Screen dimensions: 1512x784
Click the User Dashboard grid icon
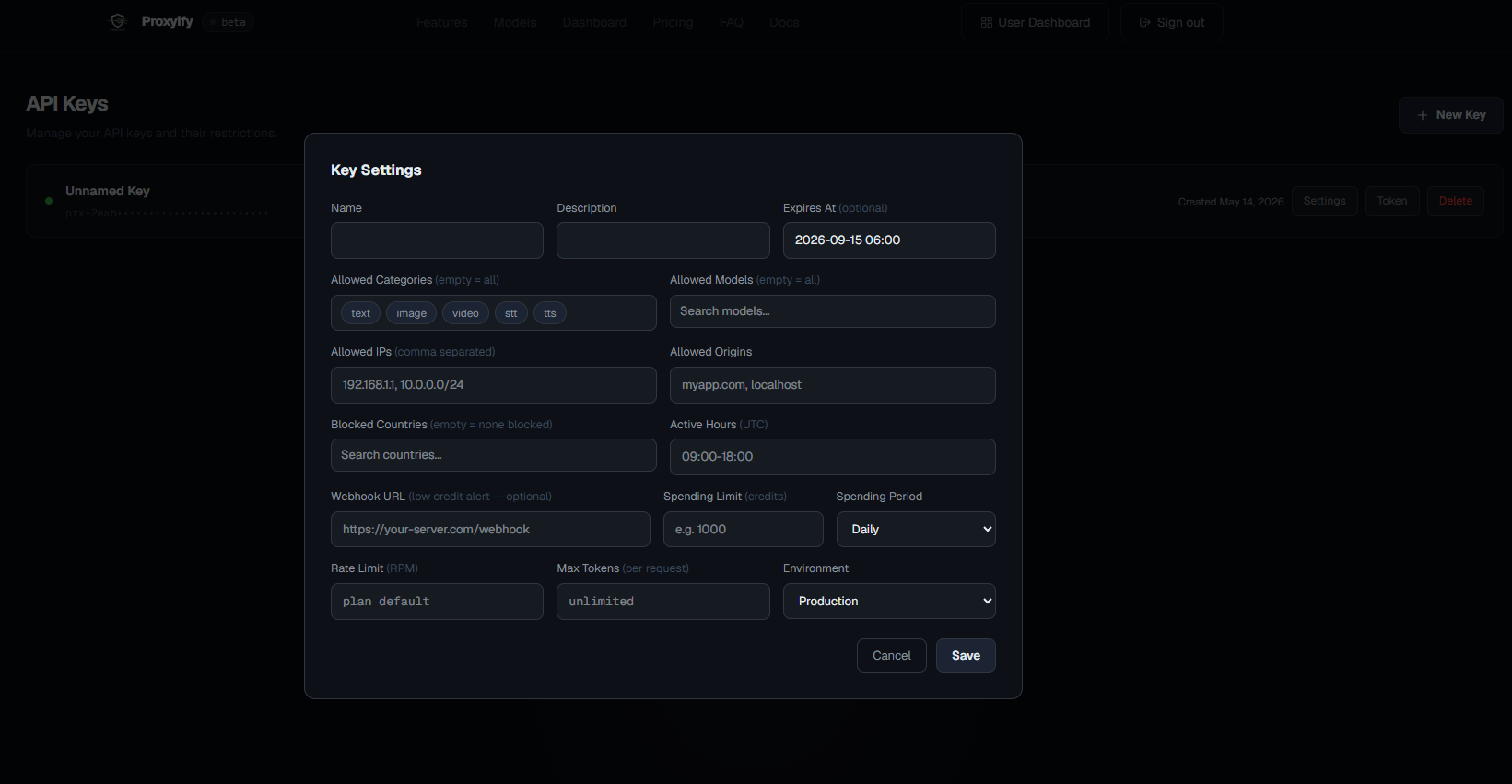(x=987, y=22)
